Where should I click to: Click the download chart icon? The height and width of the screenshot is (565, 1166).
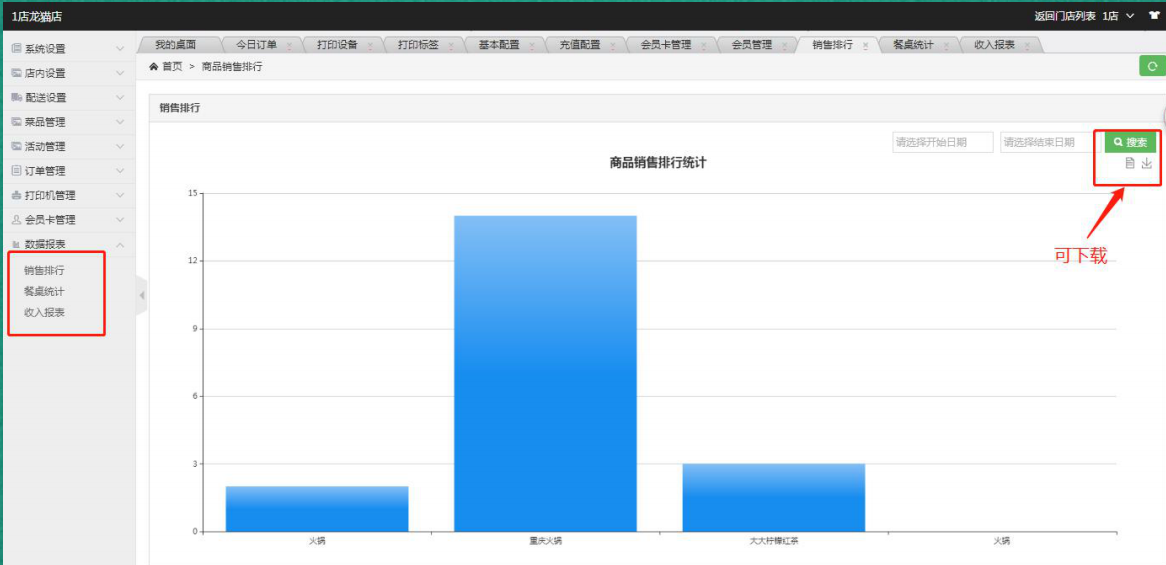(x=1147, y=164)
